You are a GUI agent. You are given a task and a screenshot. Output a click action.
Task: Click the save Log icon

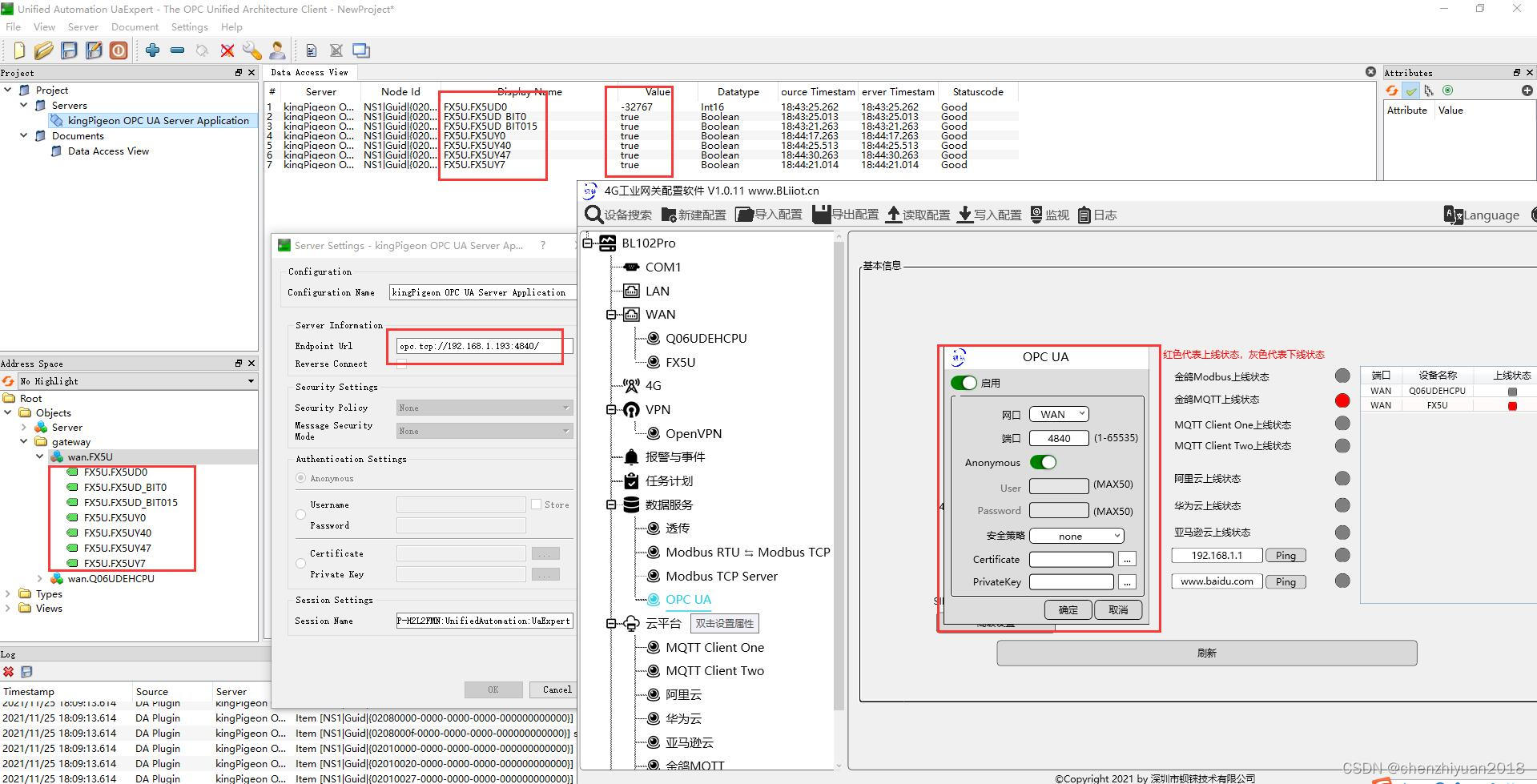point(26,672)
